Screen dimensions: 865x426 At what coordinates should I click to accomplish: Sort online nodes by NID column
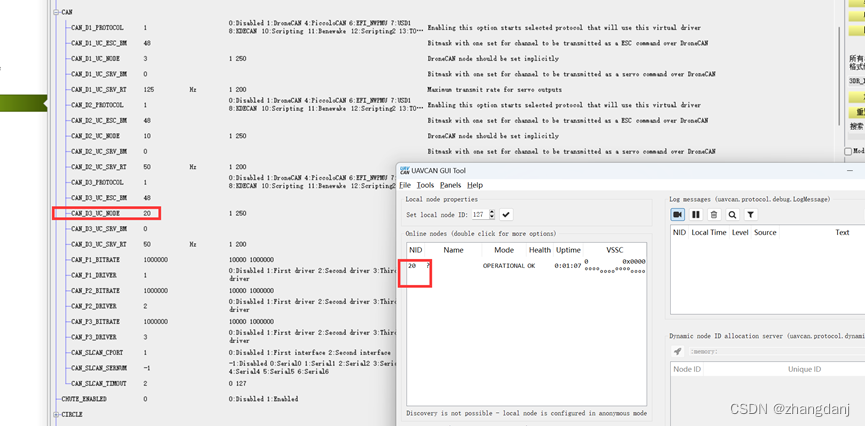415,250
